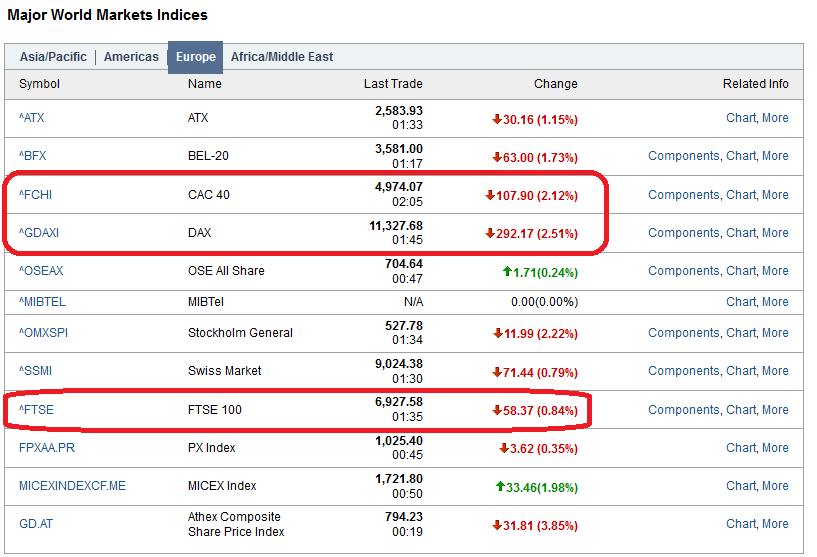
Task: Open Components link for FTSE 100
Action: (684, 410)
